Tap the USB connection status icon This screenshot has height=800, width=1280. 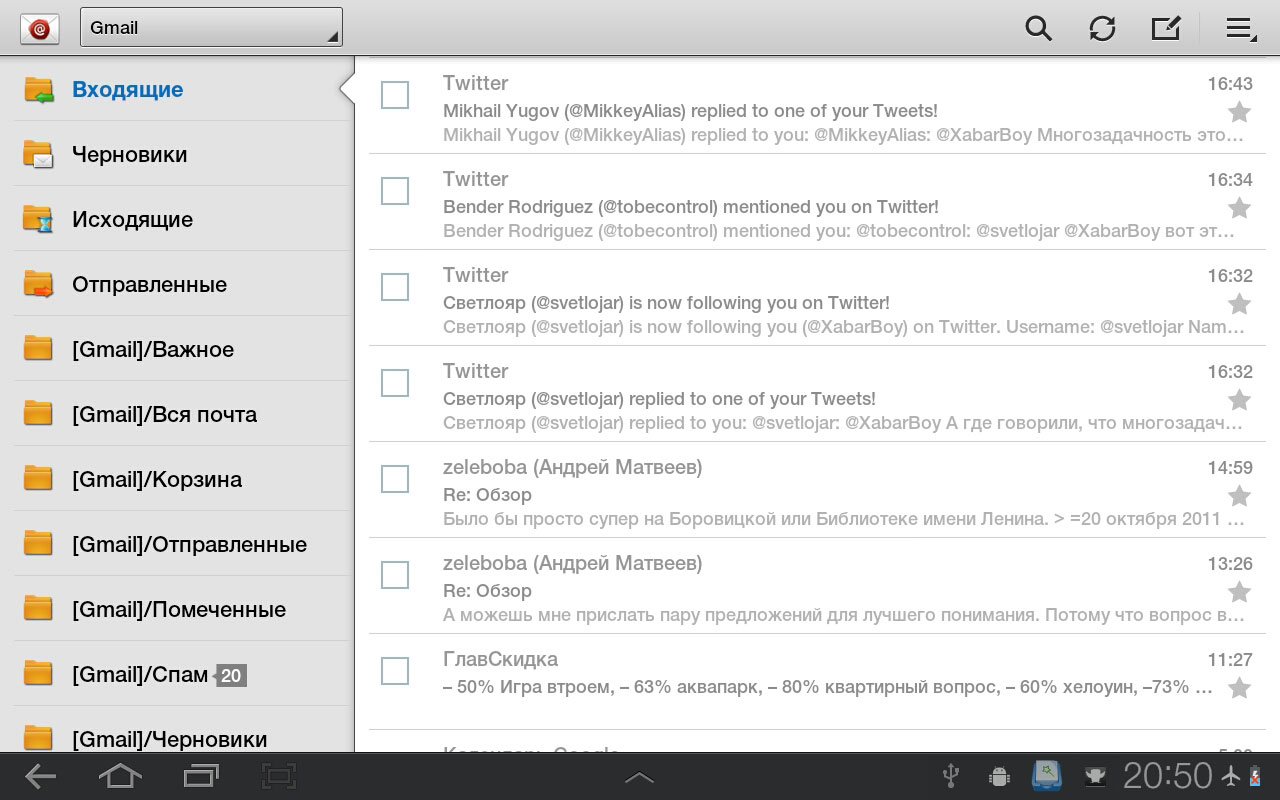(x=951, y=776)
